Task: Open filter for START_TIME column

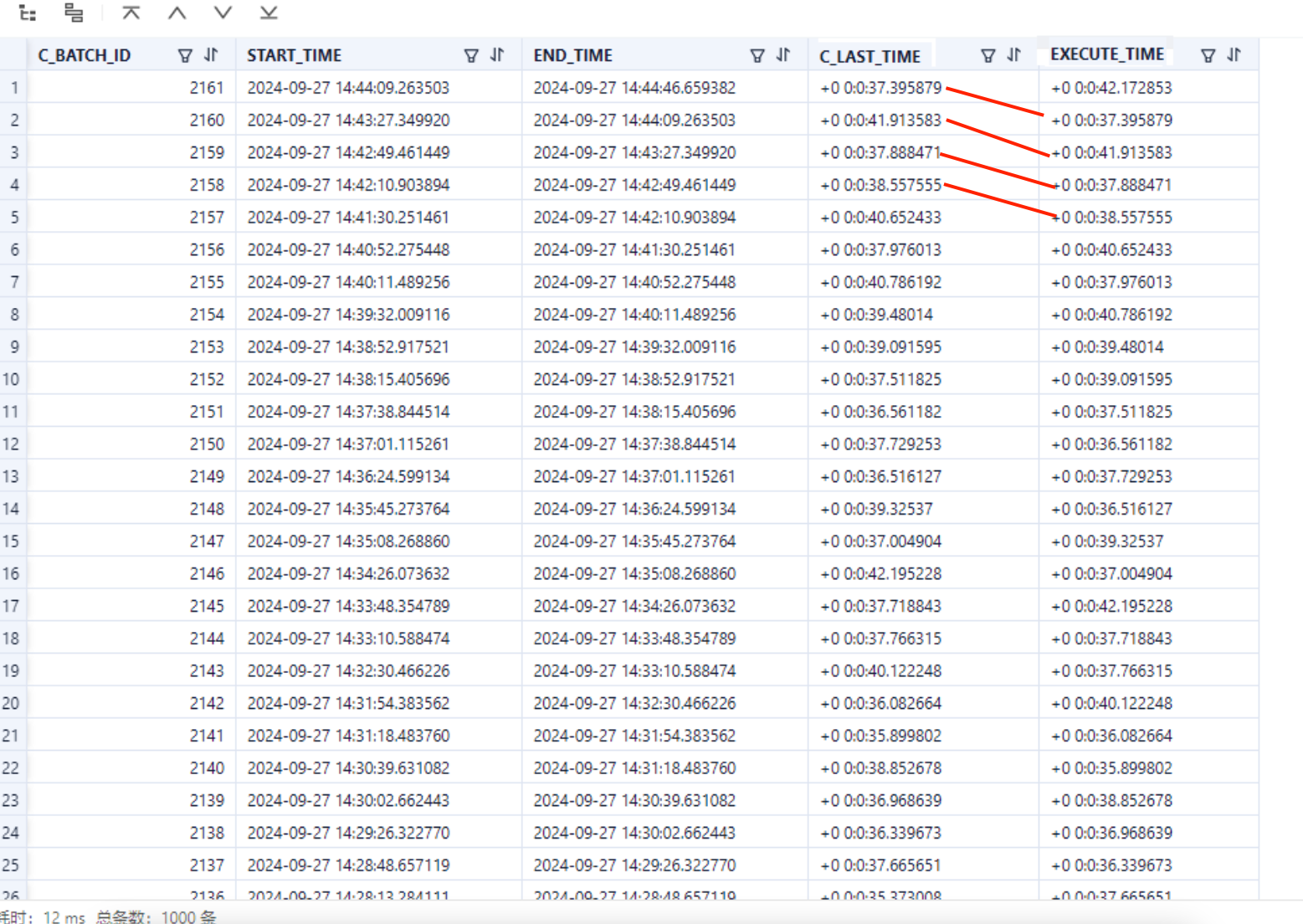Action: tap(472, 55)
